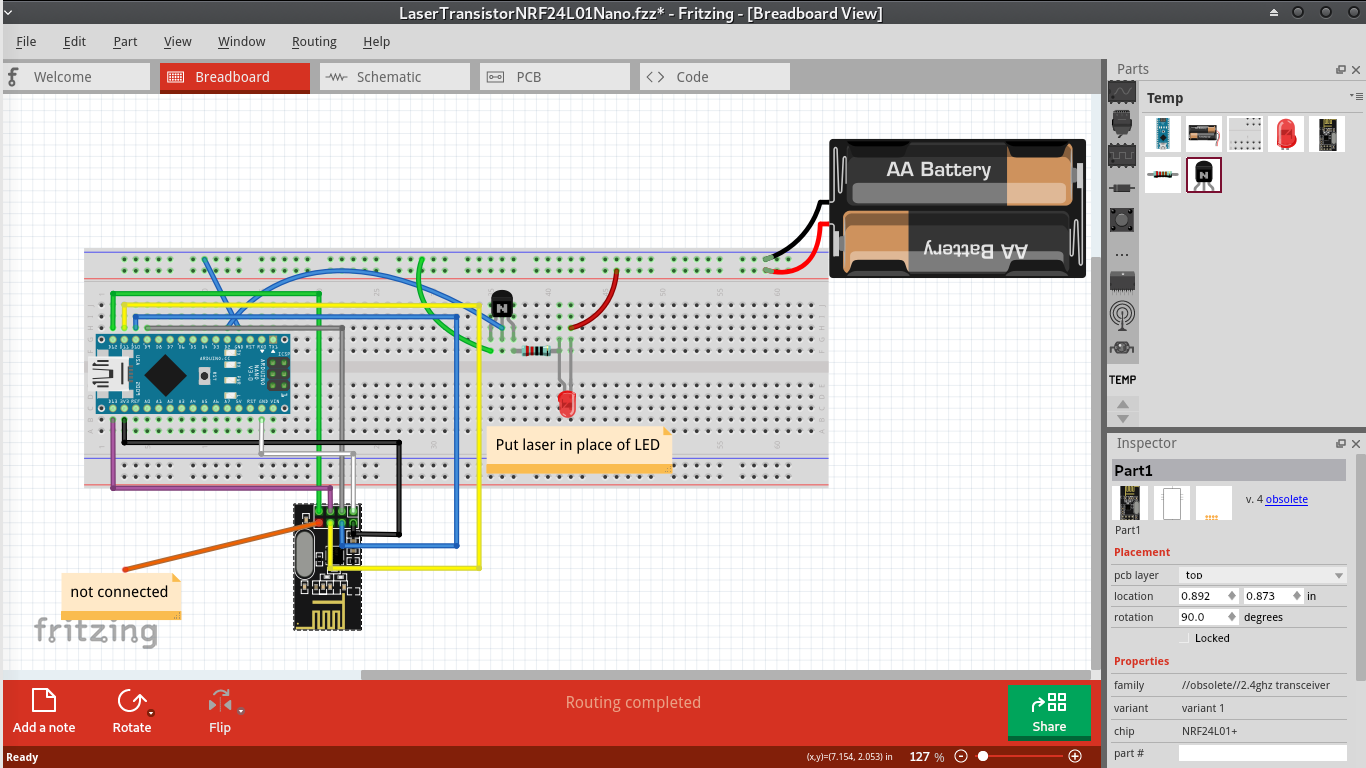This screenshot has height=768, width=1366.
Task: Close the Inspector panel
Action: coord(1356,444)
